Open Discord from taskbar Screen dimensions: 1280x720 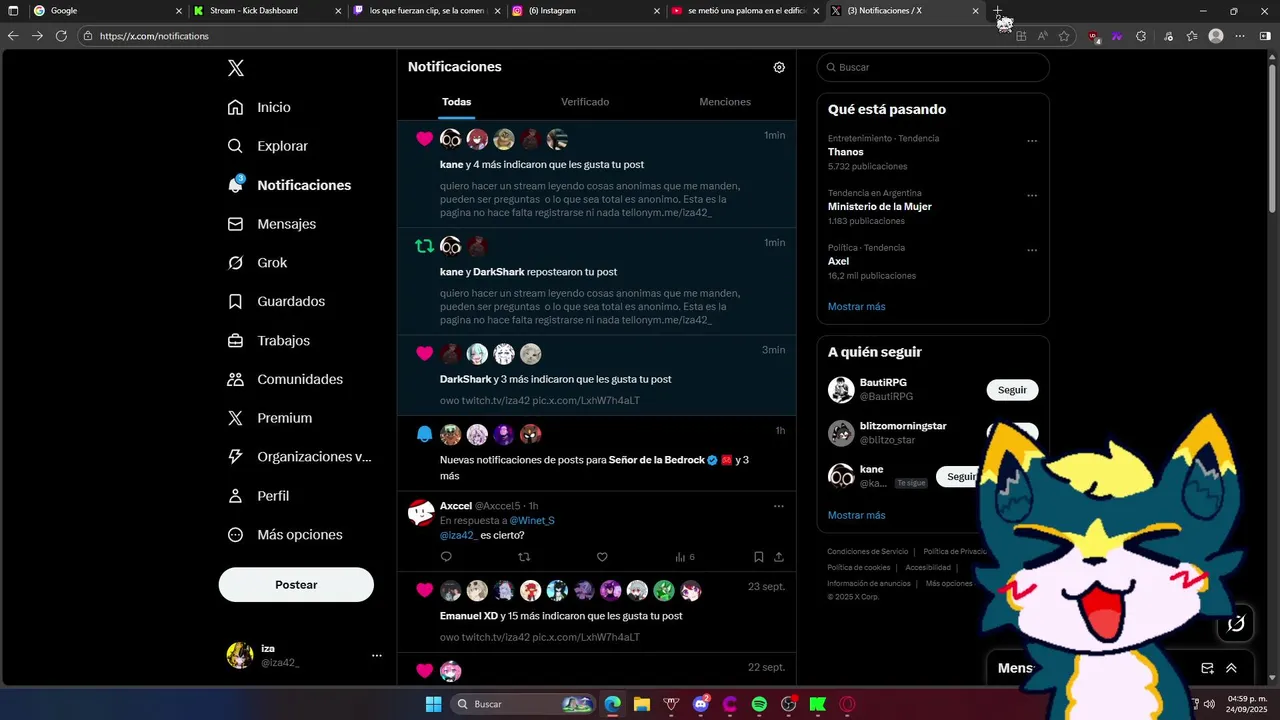click(701, 704)
